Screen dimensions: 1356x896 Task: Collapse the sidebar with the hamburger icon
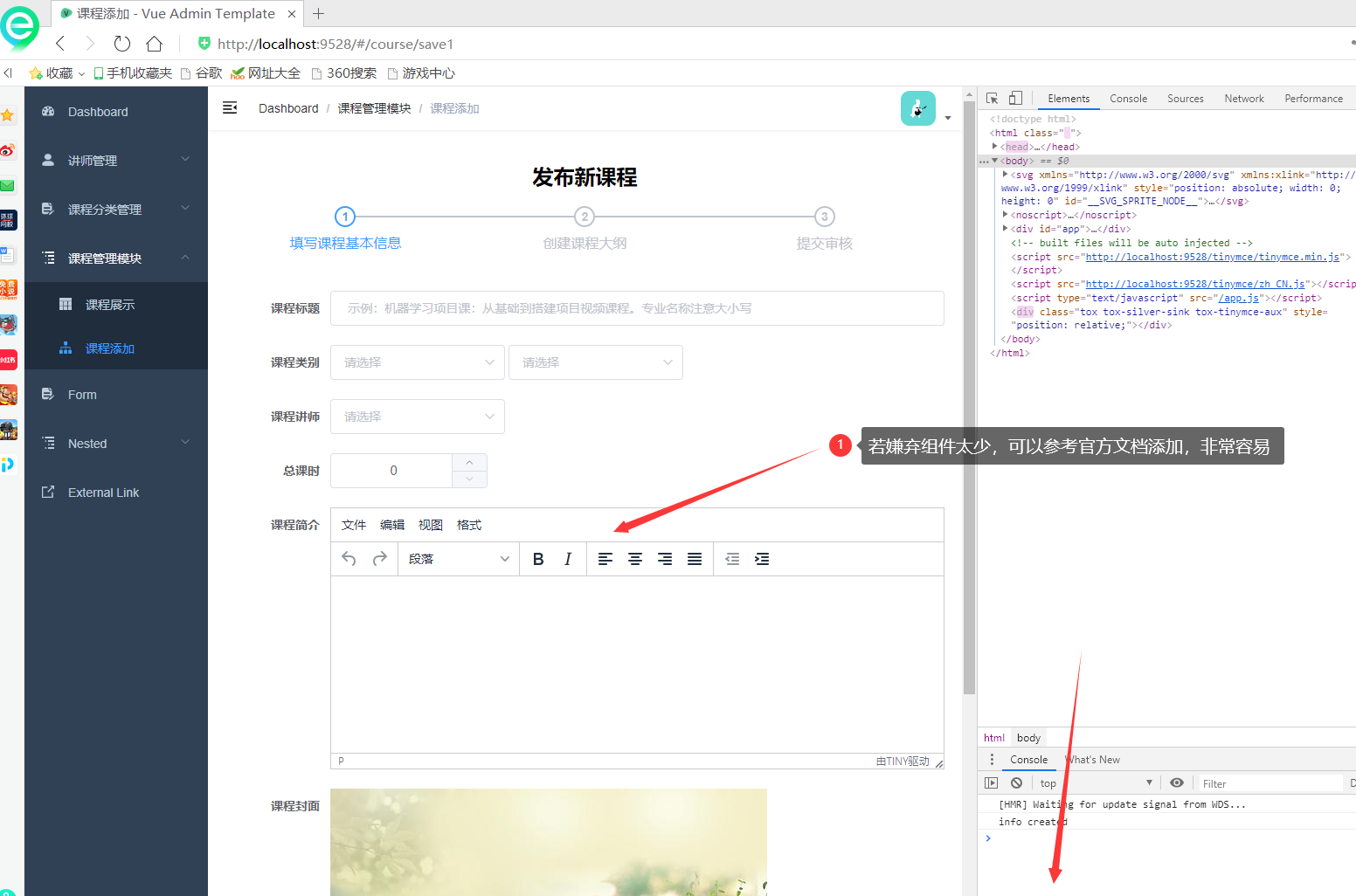tap(230, 107)
